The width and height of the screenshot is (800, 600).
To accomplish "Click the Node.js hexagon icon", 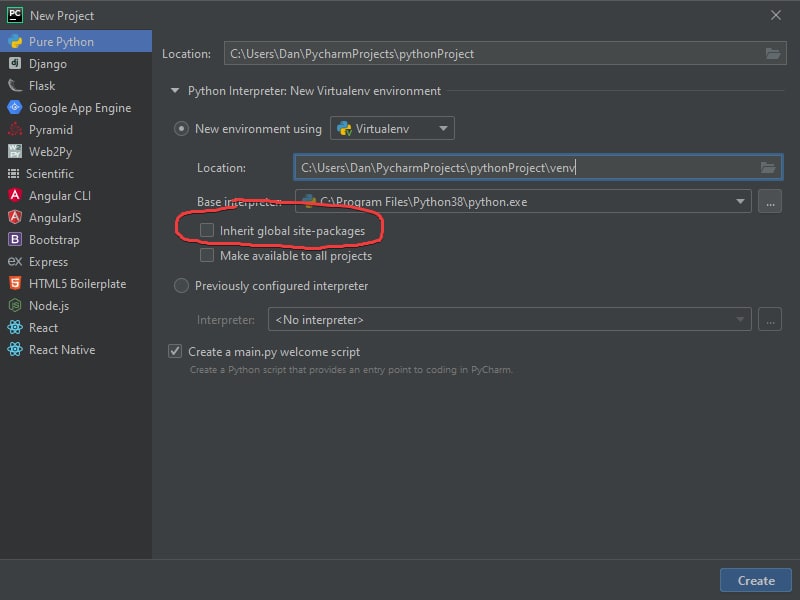I will pyautogui.click(x=15, y=305).
